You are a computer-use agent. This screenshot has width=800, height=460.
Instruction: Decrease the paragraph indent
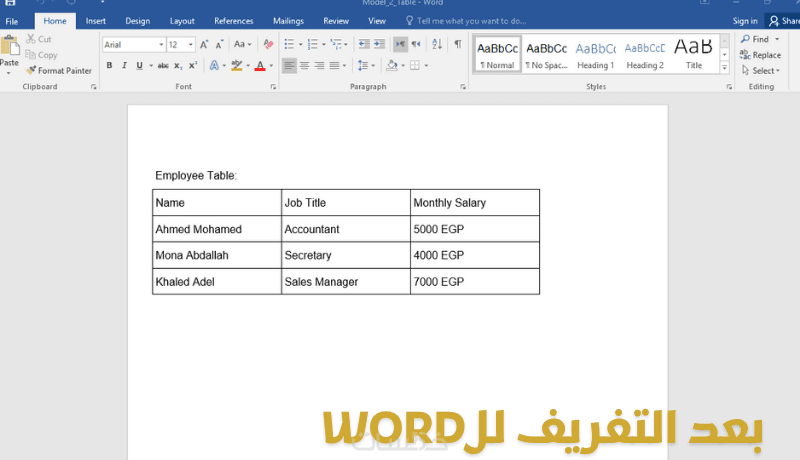(x=364, y=44)
